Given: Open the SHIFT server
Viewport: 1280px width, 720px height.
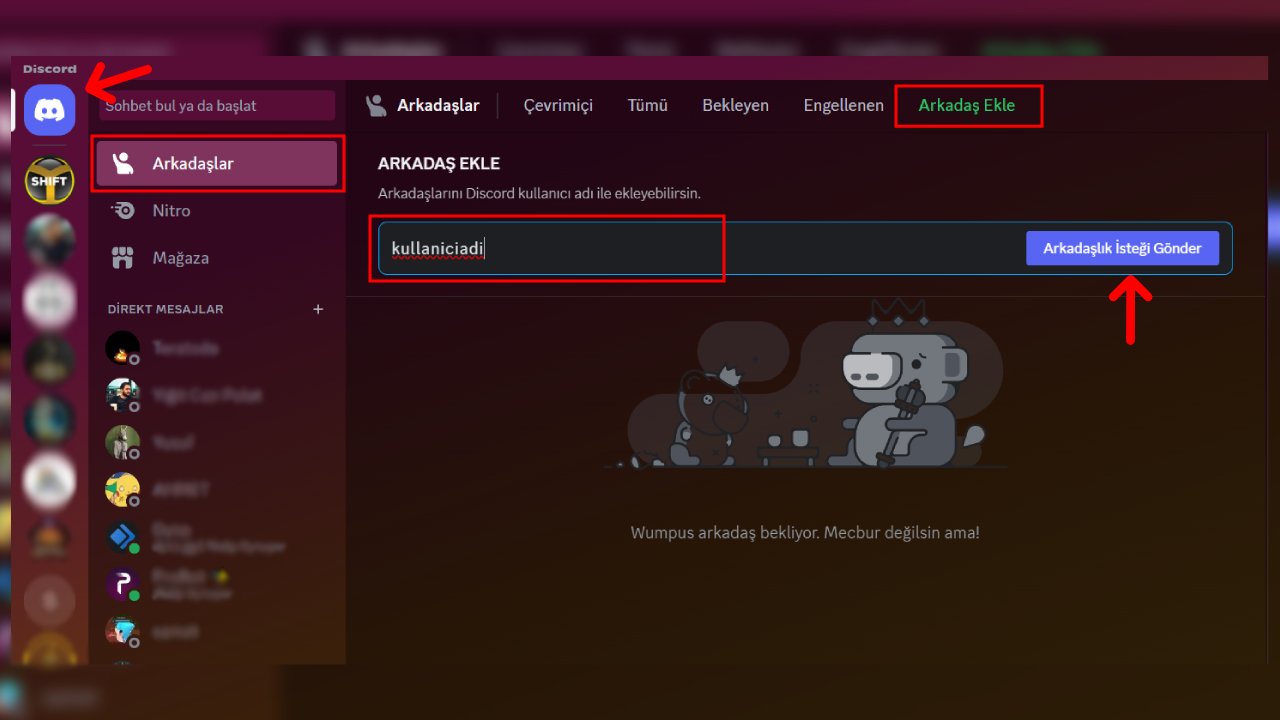Looking at the screenshot, I should pos(49,181).
